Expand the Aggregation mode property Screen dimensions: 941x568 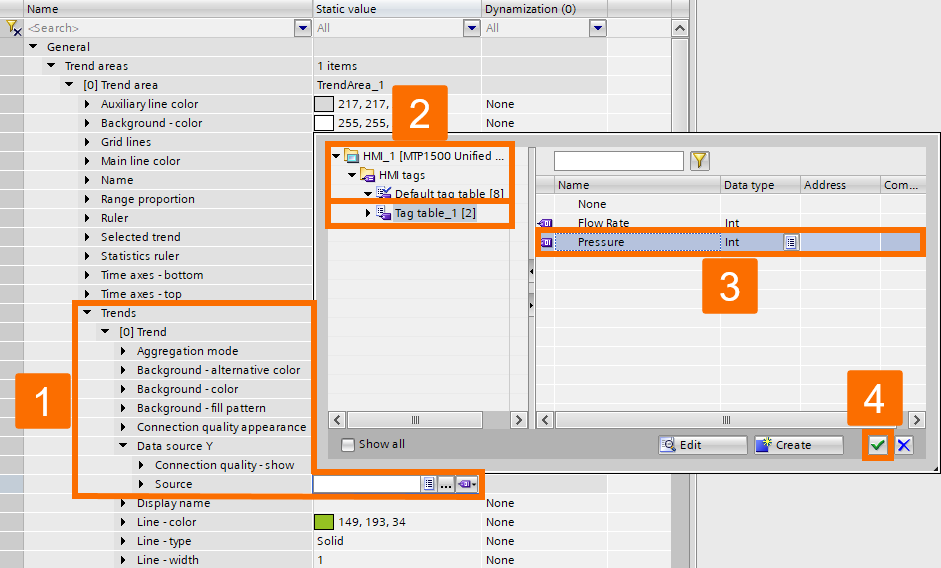(124, 351)
